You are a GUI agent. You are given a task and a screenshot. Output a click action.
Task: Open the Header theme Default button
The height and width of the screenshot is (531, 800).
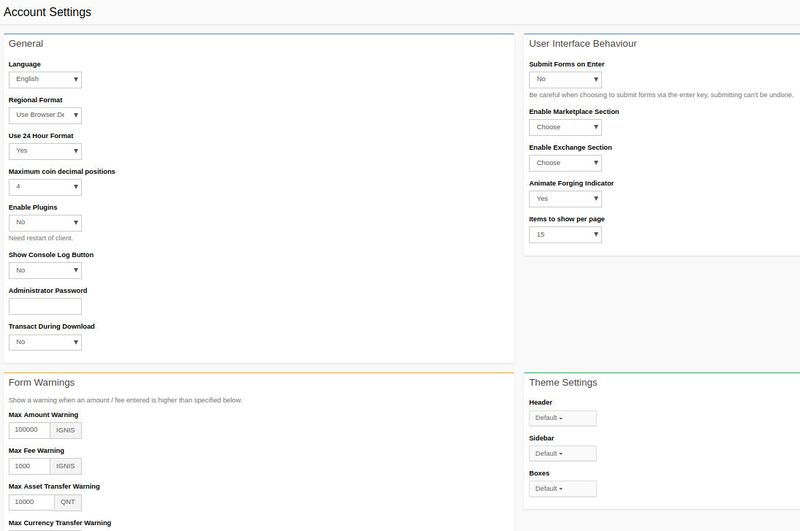[x=562, y=418]
